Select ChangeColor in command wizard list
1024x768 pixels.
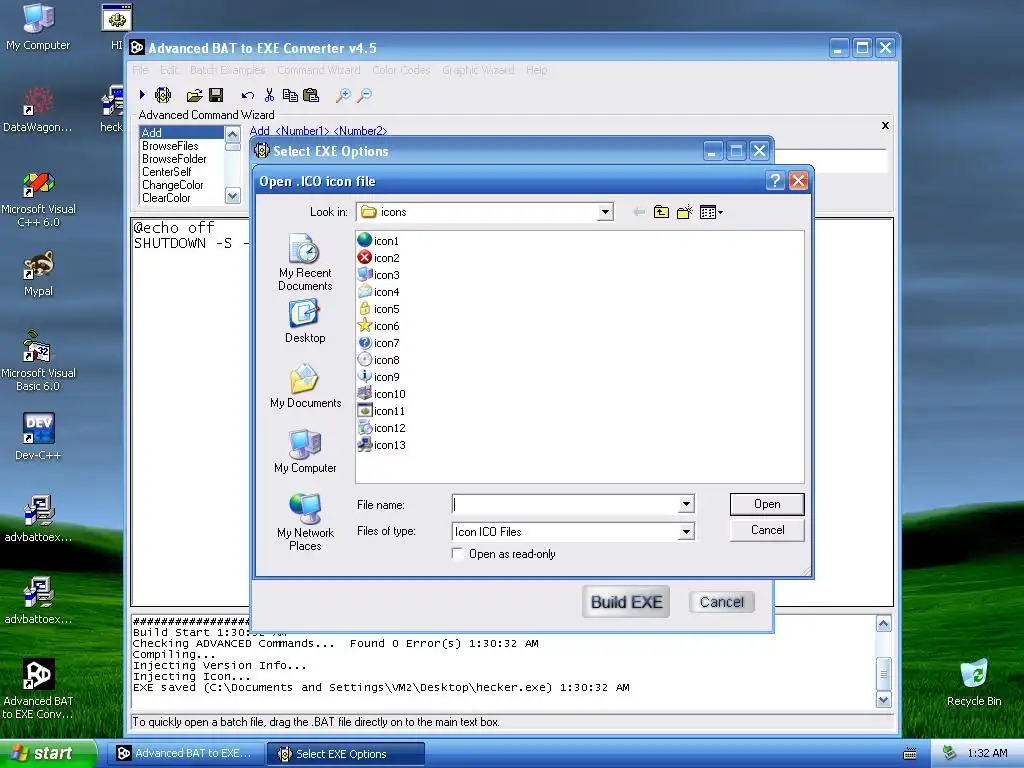pyautogui.click(x=173, y=185)
